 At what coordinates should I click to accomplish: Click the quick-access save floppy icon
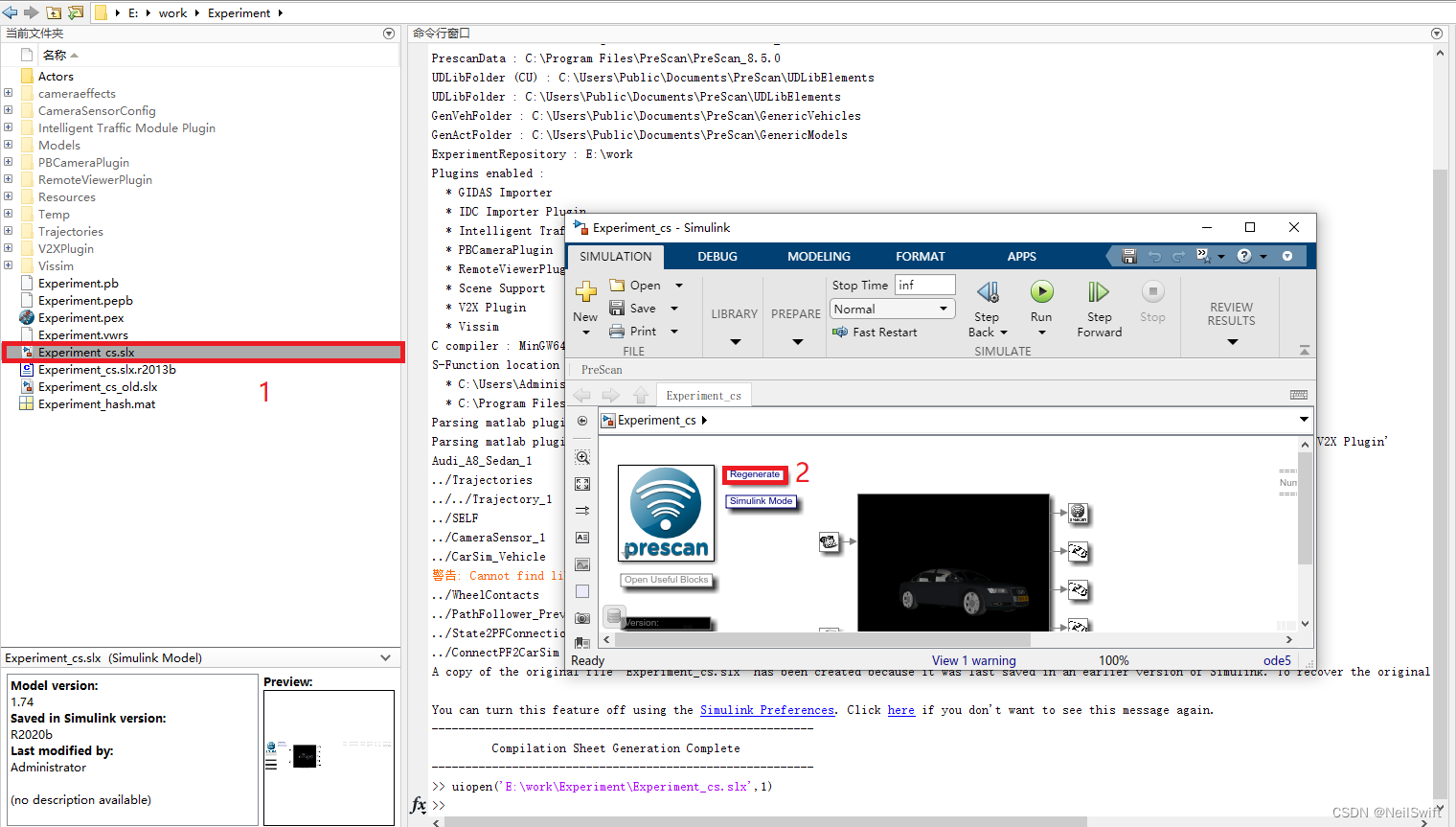click(x=1129, y=256)
